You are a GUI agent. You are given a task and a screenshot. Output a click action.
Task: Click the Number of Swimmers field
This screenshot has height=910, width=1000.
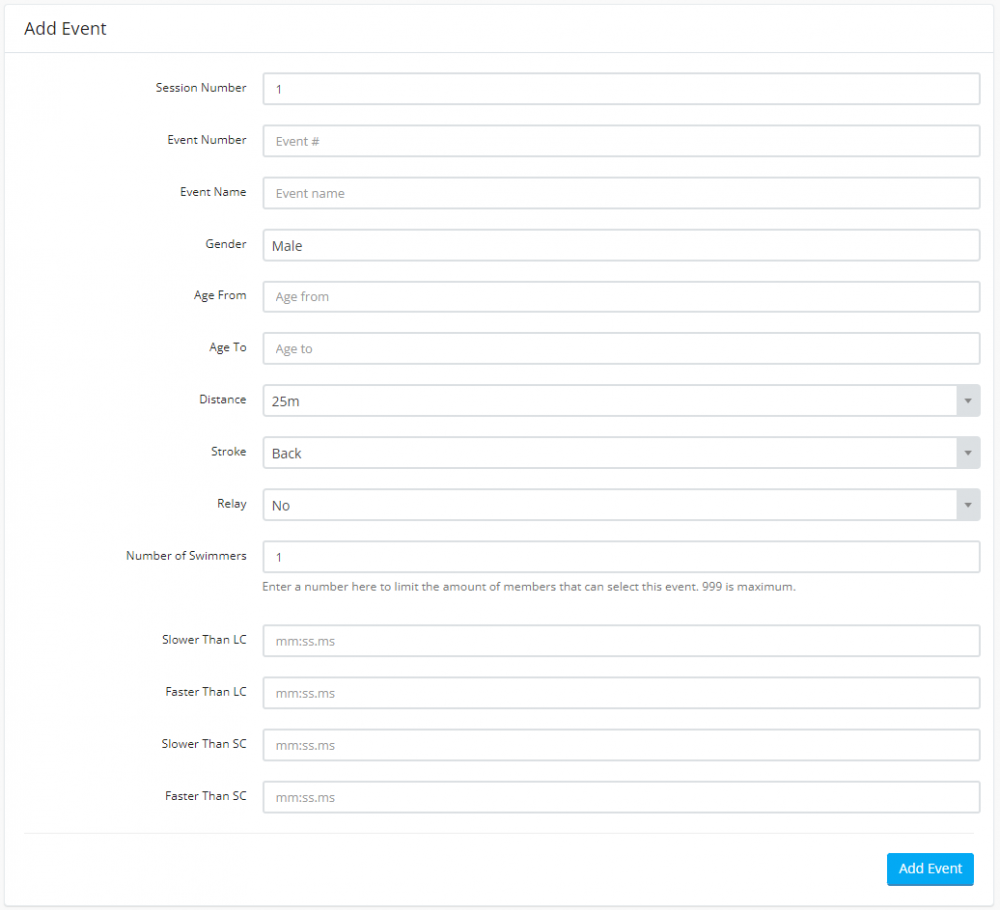620,556
